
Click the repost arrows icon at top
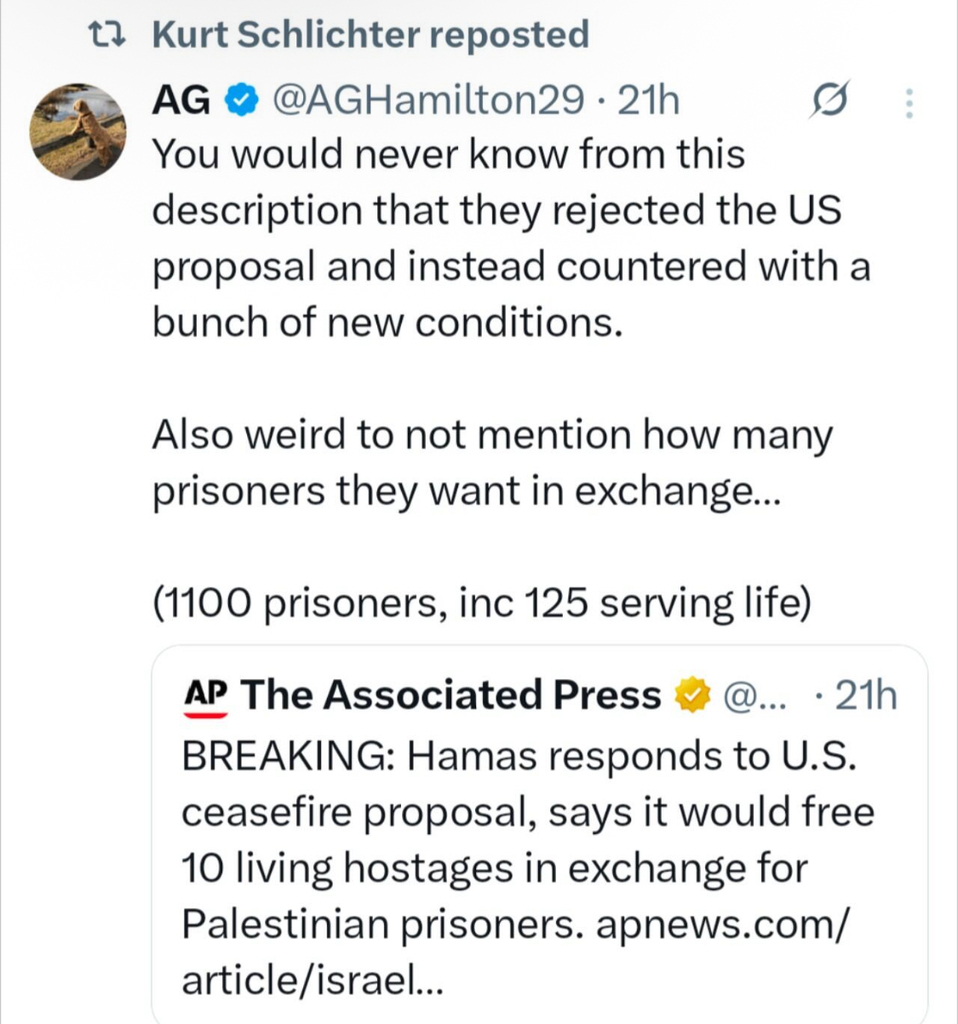107,36
